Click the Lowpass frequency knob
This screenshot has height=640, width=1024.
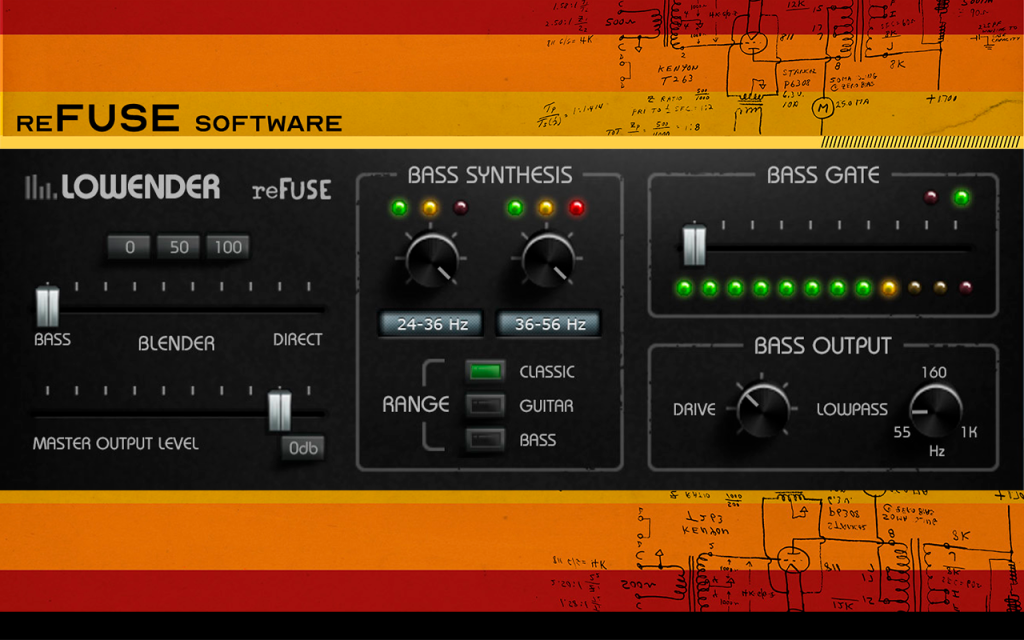pos(936,410)
